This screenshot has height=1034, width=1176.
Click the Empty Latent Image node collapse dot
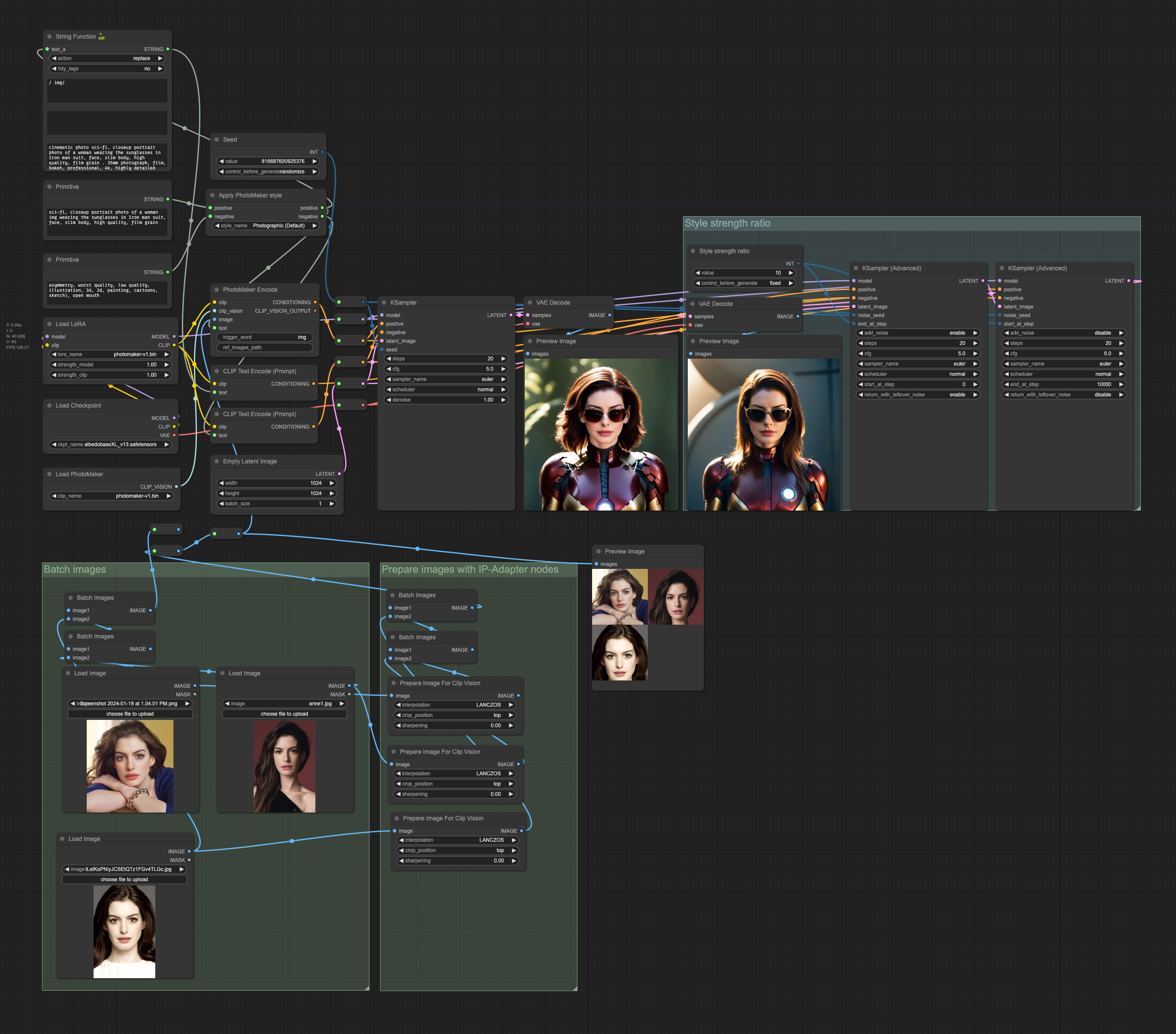217,461
